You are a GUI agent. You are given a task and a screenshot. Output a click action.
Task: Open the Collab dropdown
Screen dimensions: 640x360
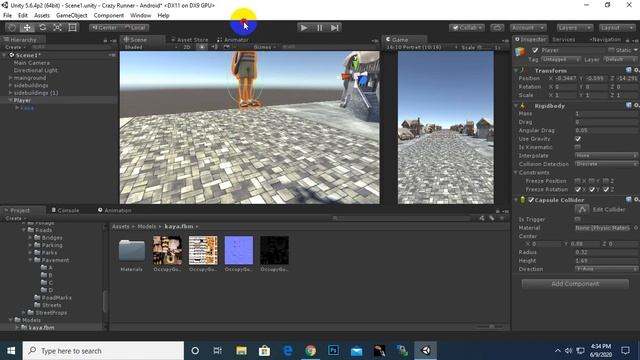point(467,28)
